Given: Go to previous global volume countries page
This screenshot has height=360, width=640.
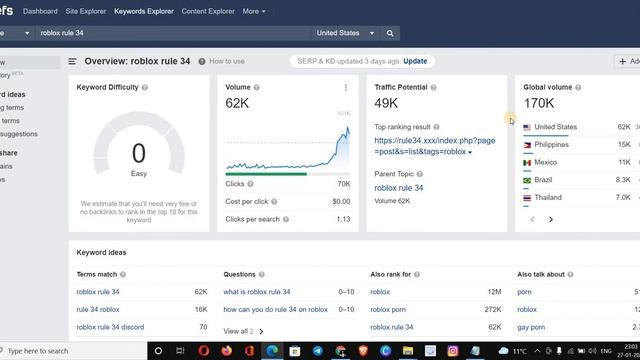Looking at the screenshot, I should click(x=532, y=220).
